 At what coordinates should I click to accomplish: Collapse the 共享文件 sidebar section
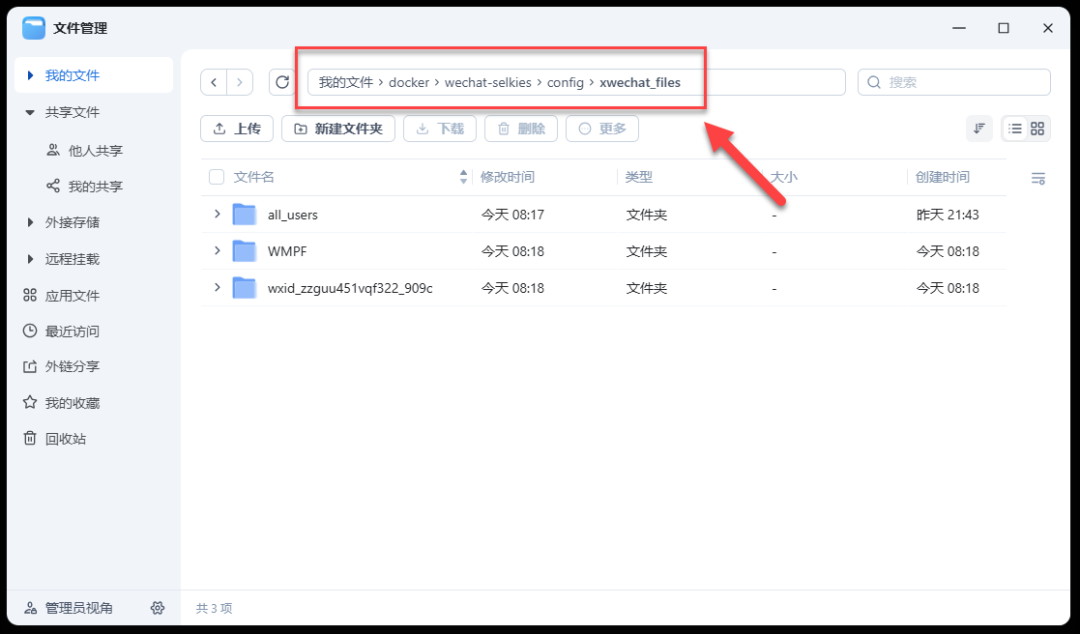tap(30, 112)
